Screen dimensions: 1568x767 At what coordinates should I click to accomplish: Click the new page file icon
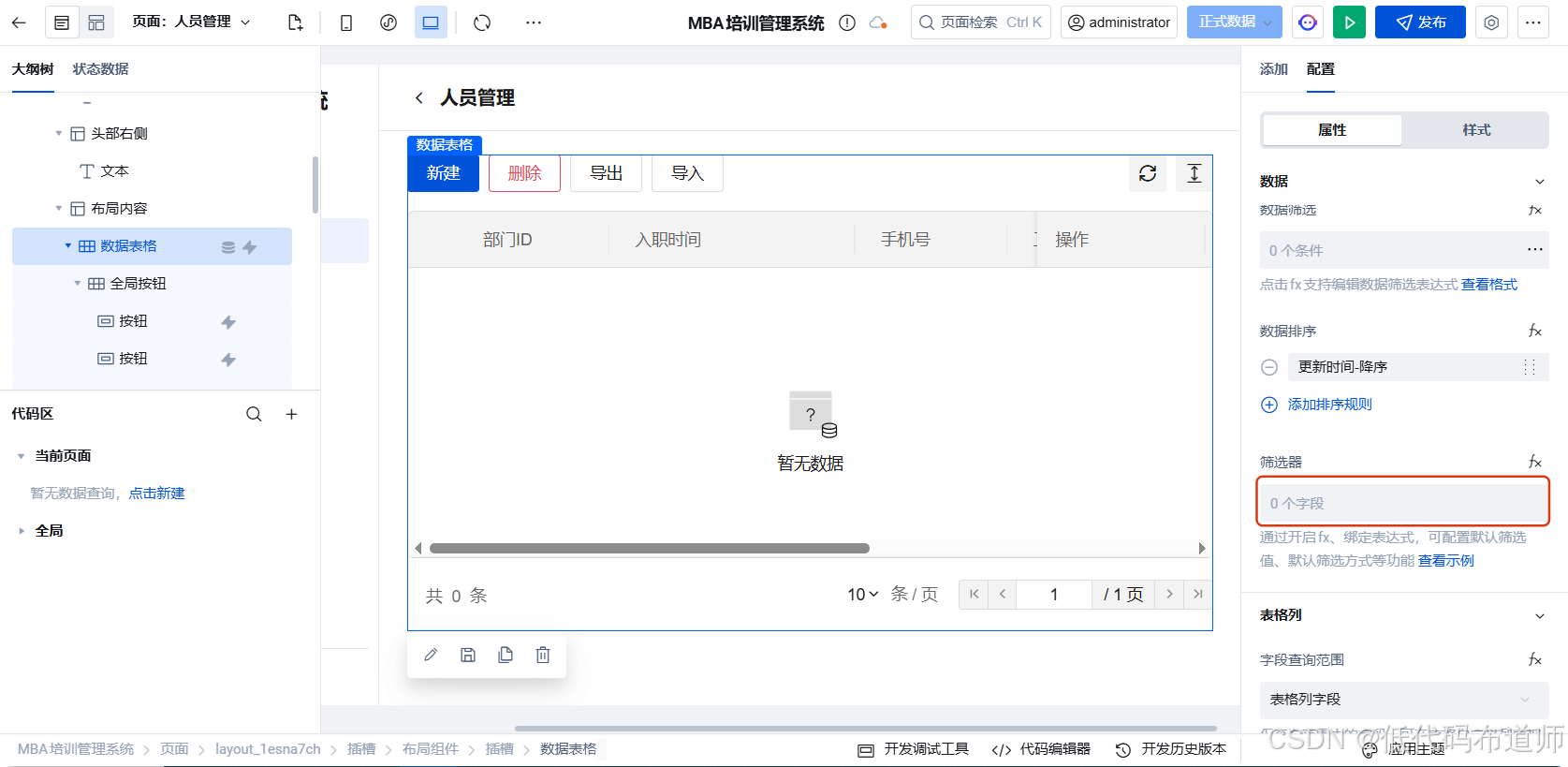click(295, 22)
